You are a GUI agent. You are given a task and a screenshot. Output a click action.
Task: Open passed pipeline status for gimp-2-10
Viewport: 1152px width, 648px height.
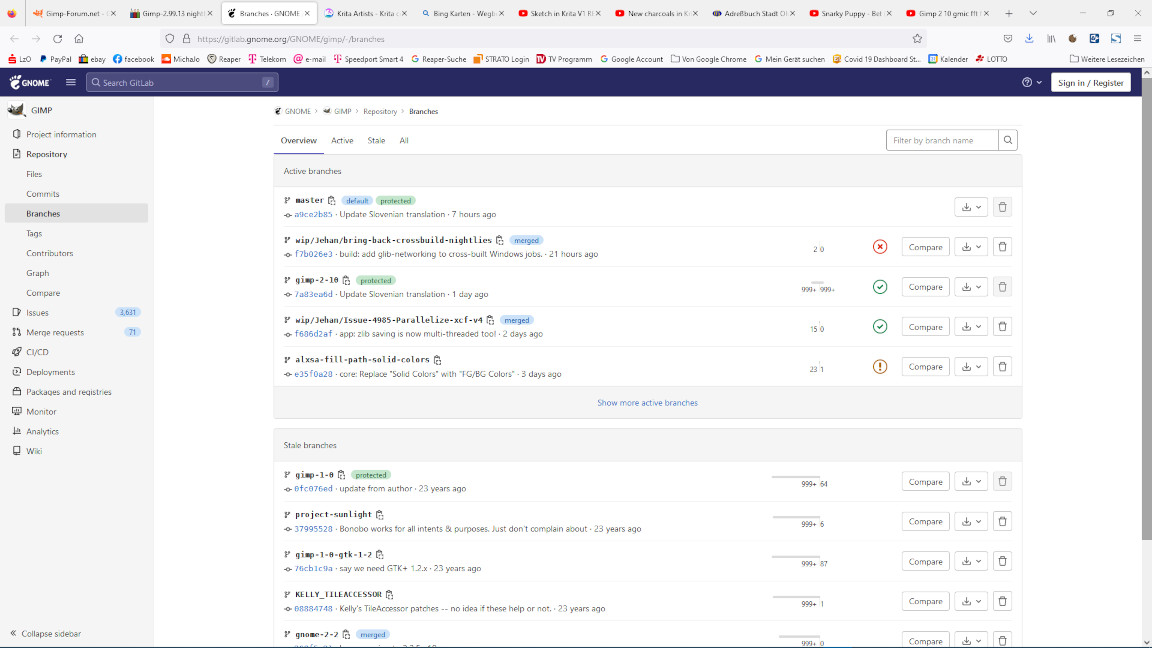coord(879,287)
